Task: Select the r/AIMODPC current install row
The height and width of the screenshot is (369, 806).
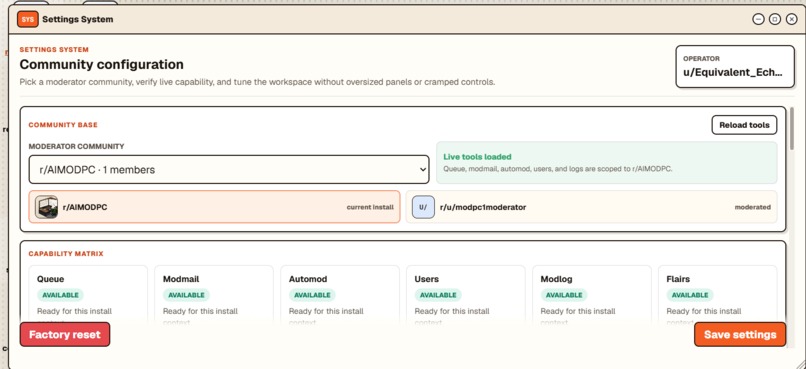Action: coord(214,207)
